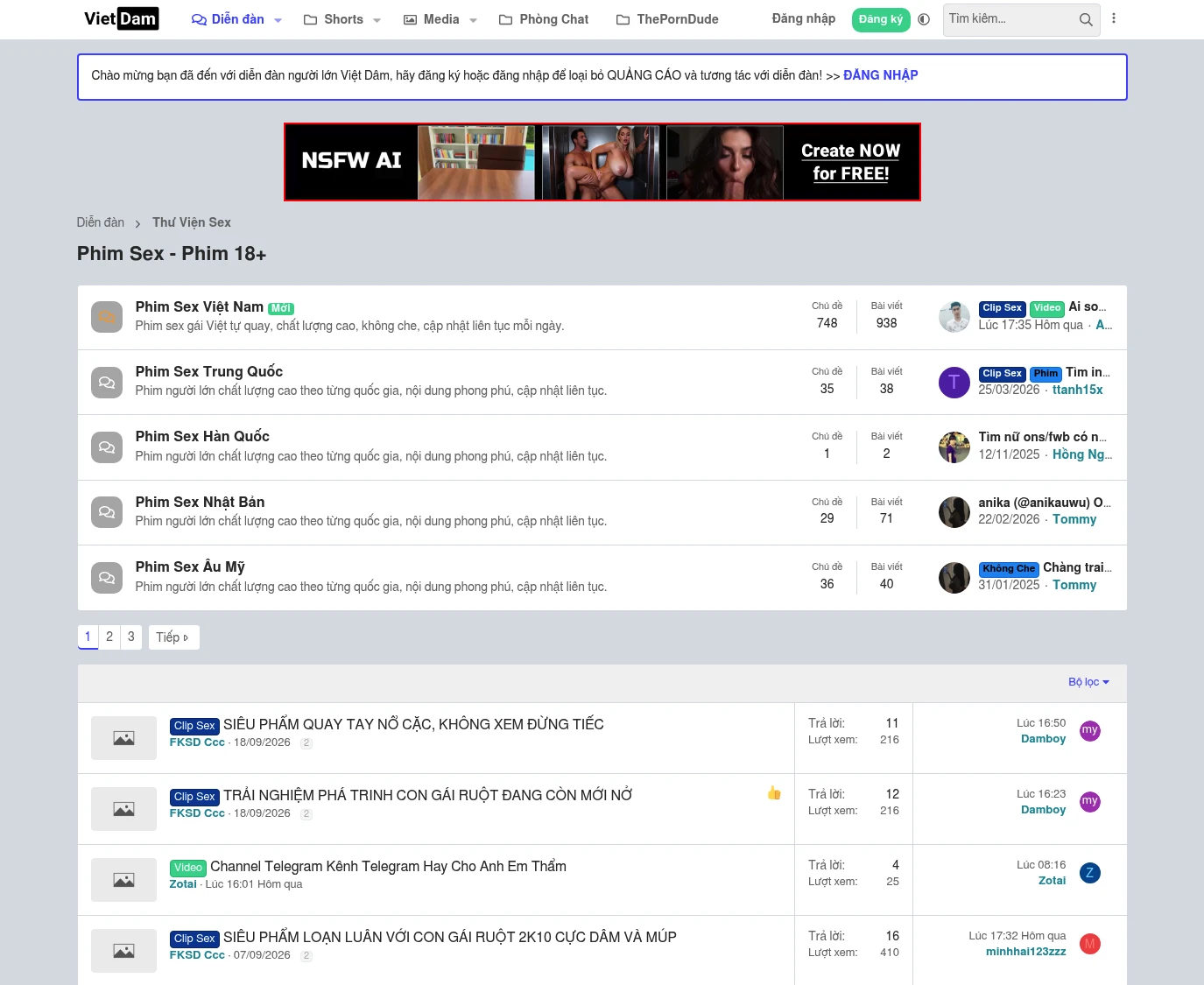
Task: Open the Thư Viện Sex breadcrumb
Action: click(192, 222)
